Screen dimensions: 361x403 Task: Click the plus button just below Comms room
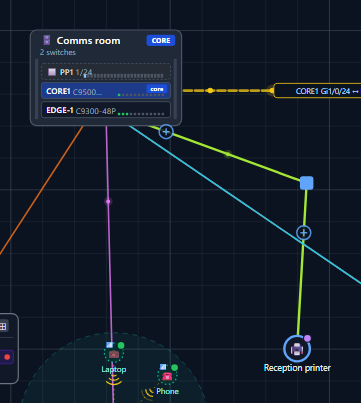point(166,132)
